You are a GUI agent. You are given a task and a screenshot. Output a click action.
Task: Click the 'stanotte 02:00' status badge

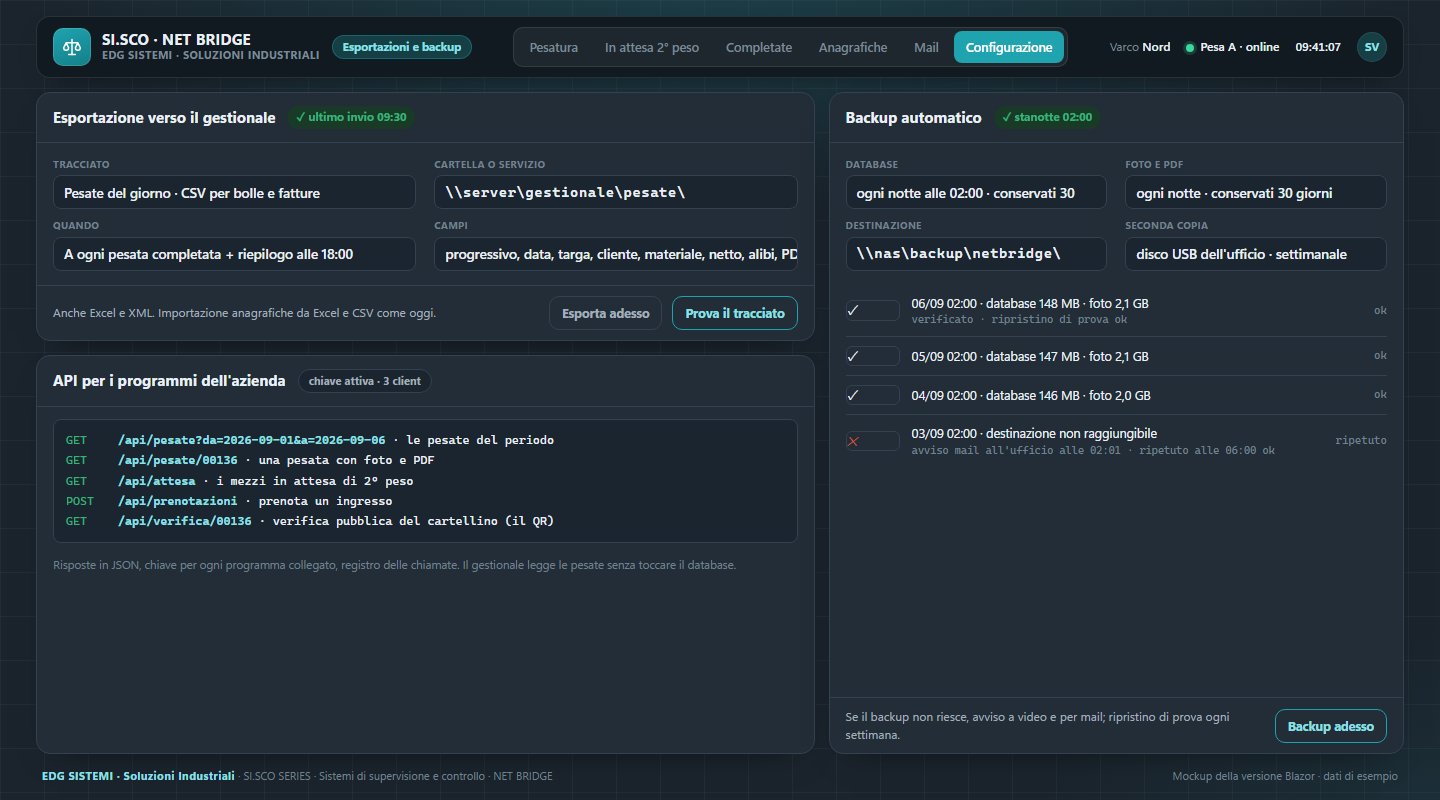[x=1048, y=117]
